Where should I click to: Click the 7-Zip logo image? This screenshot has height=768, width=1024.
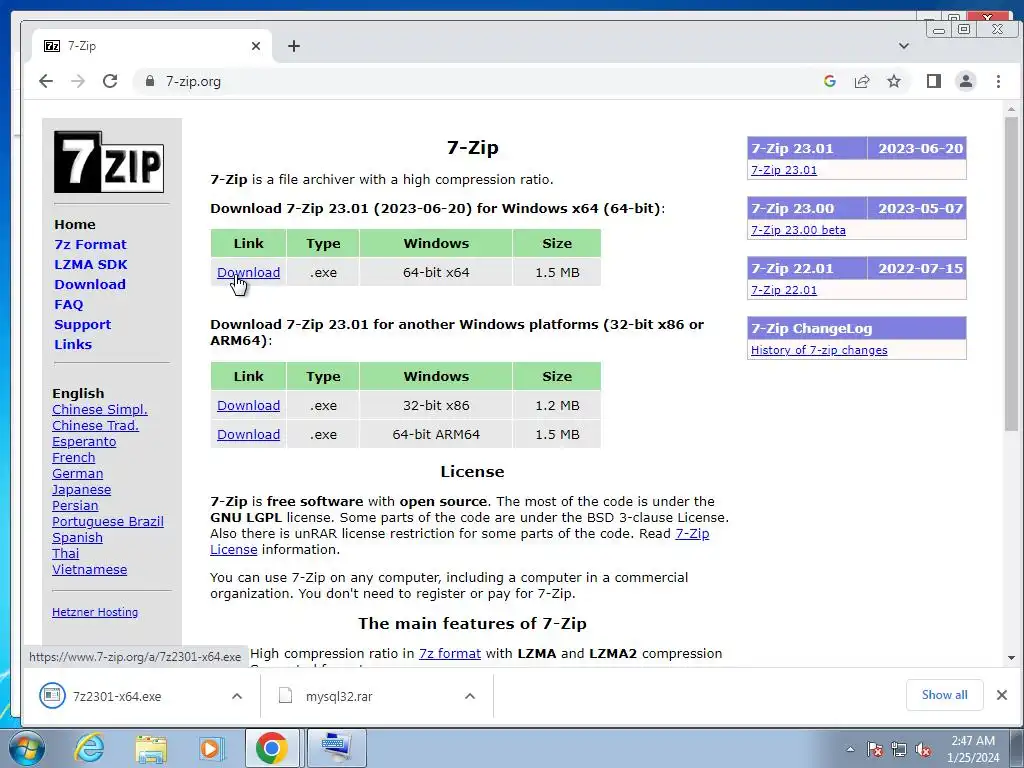point(108,162)
